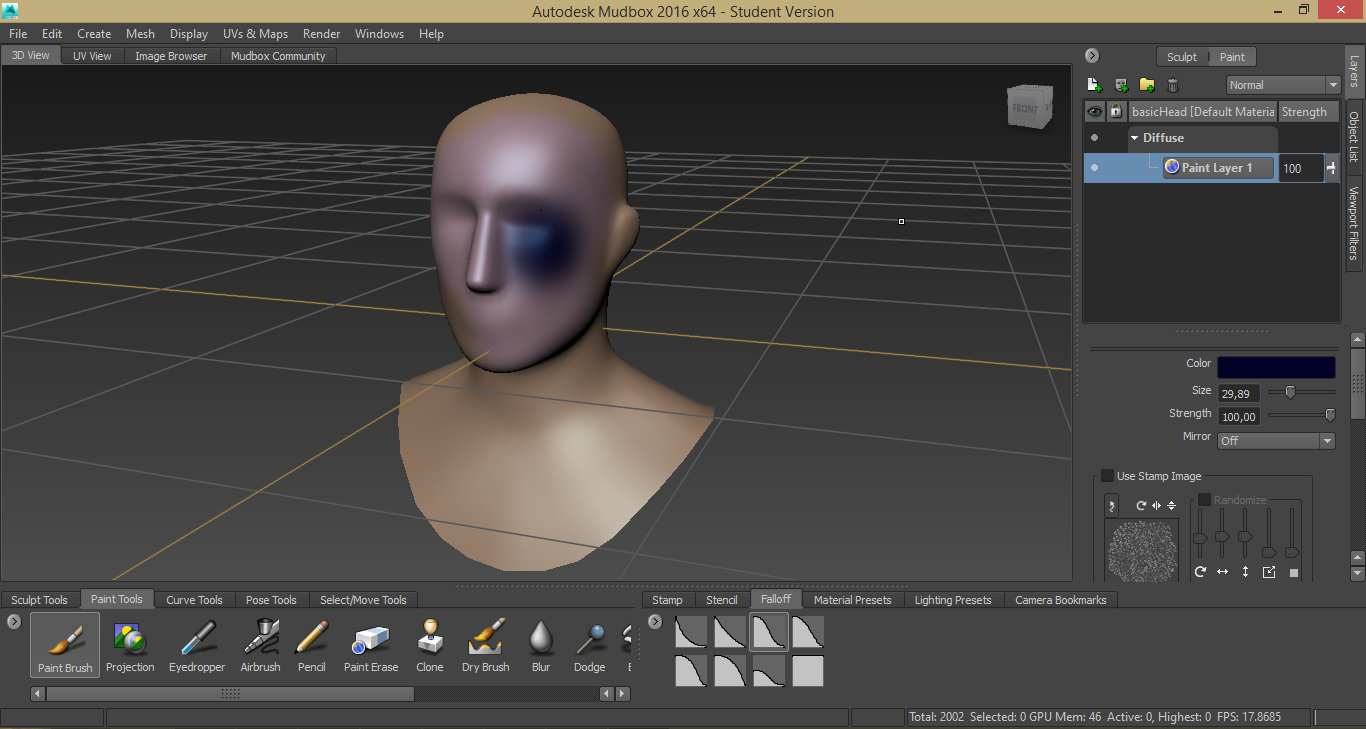Enable the Use Stamp Image checkbox
The width and height of the screenshot is (1366, 729).
pyautogui.click(x=1107, y=476)
